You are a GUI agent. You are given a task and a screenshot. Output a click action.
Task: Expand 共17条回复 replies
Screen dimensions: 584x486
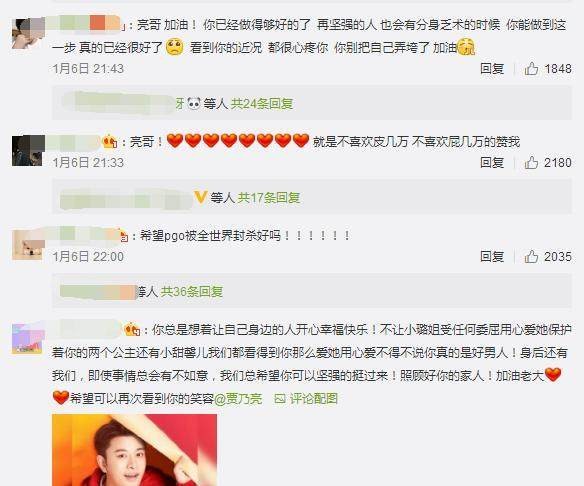click(269, 197)
